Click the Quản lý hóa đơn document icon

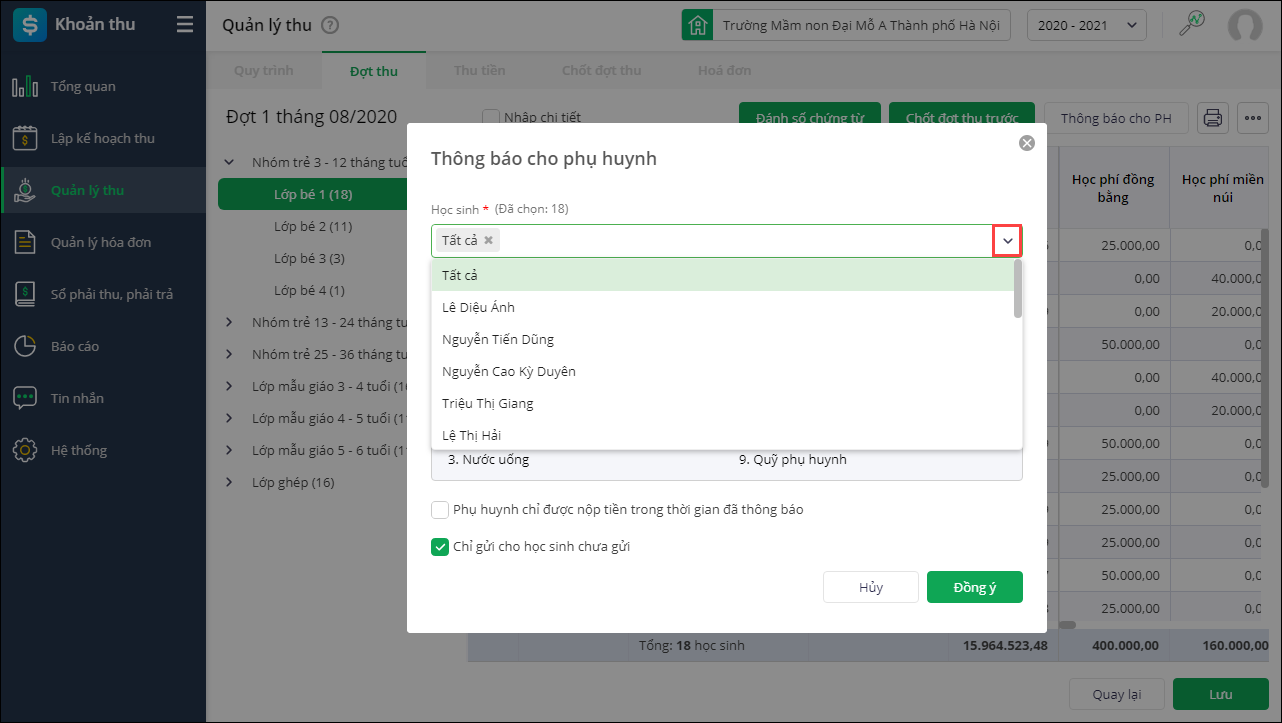pyautogui.click(x=25, y=243)
